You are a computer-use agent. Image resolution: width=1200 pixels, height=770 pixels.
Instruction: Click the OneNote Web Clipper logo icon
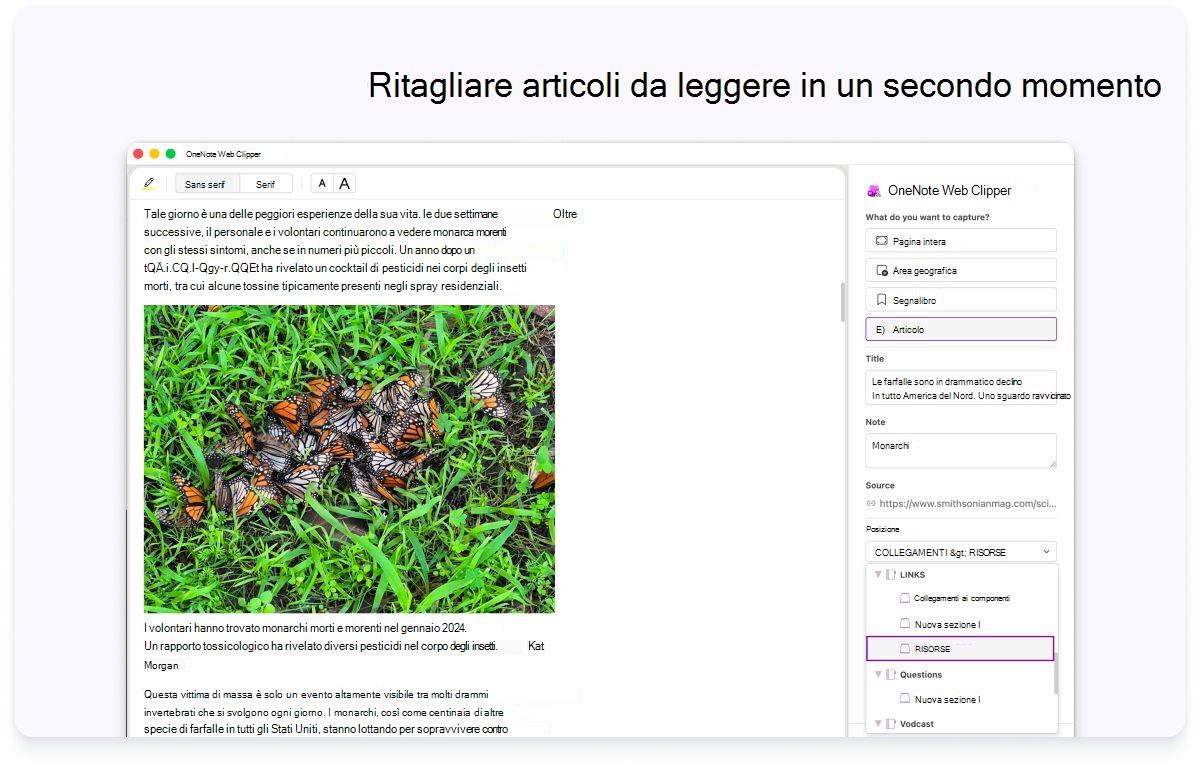tap(874, 190)
